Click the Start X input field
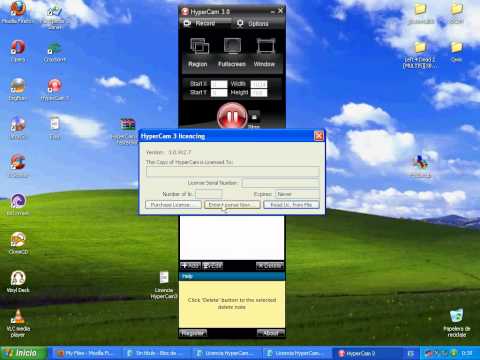Screen dimensions: 480x360 click(x=219, y=84)
